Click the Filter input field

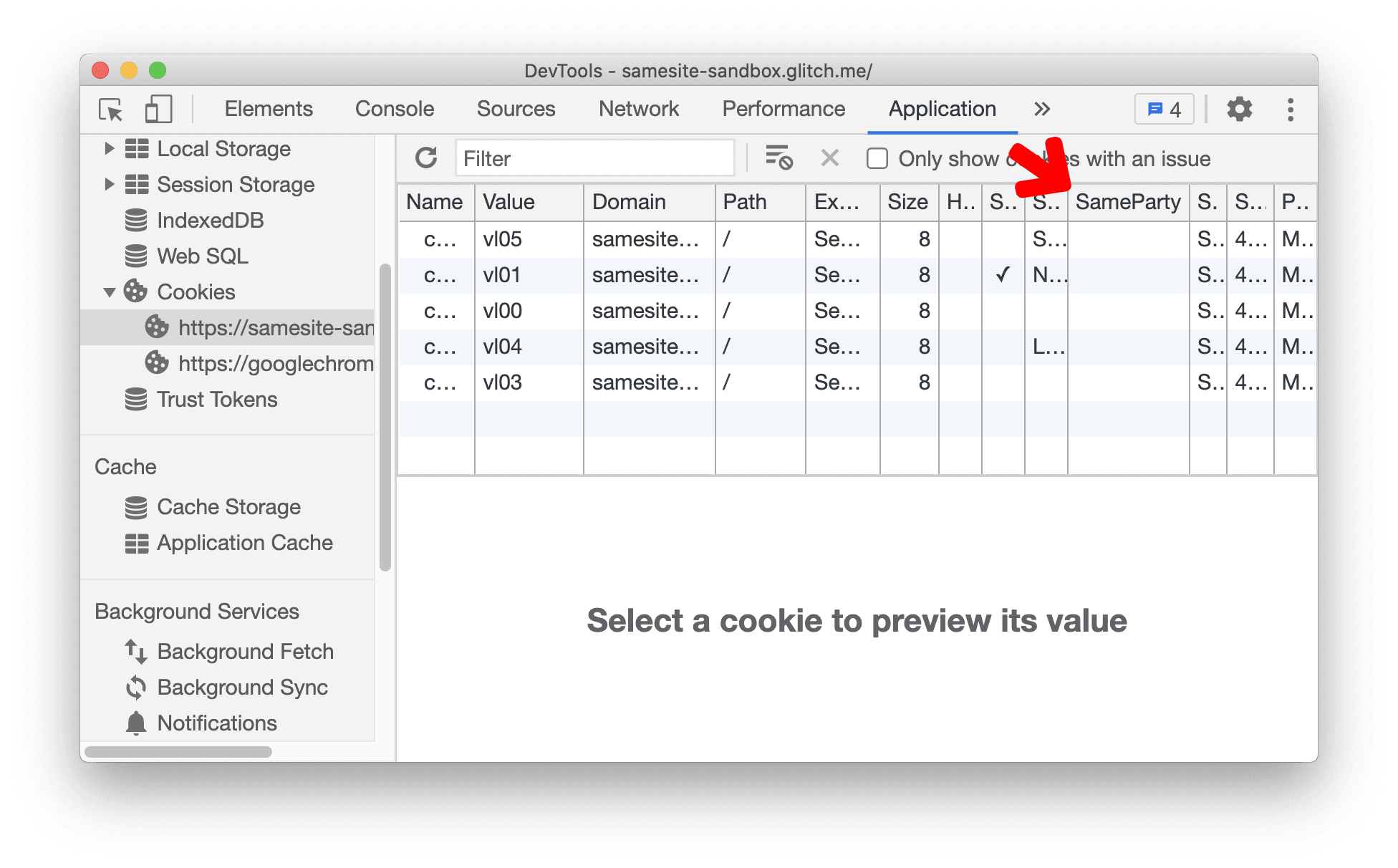(x=597, y=158)
